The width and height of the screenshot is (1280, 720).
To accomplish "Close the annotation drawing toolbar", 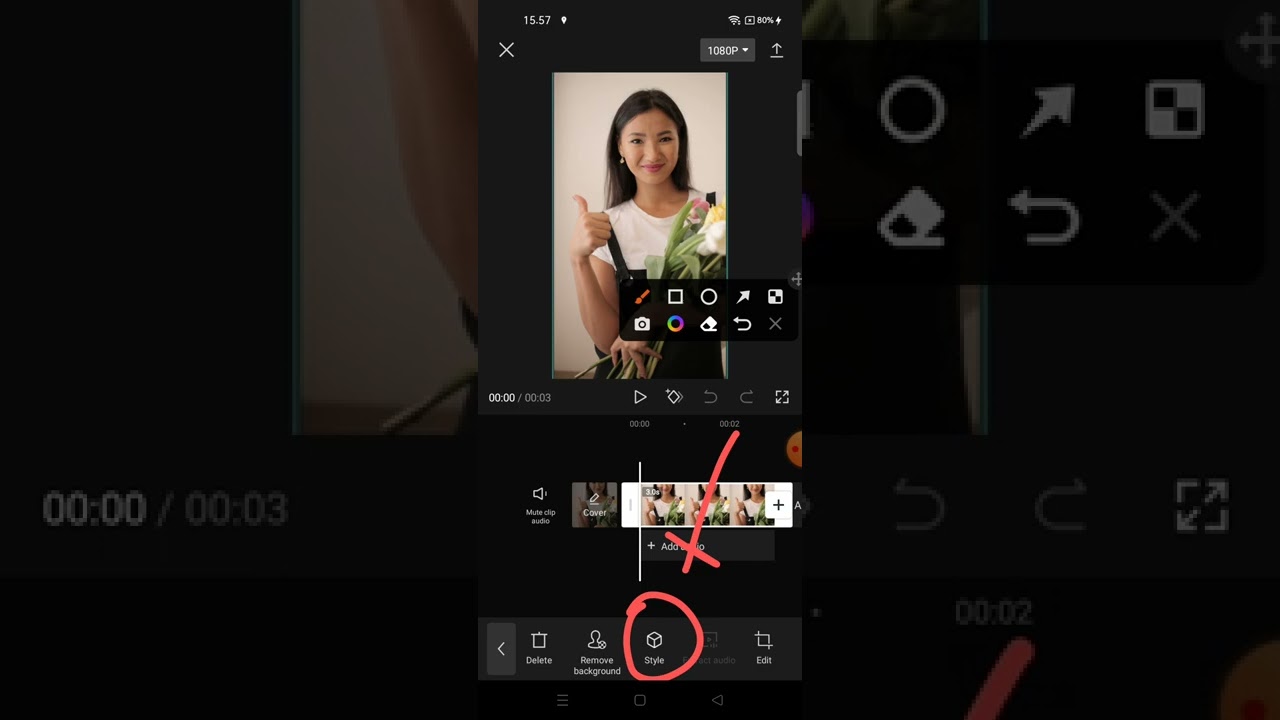I will (775, 324).
